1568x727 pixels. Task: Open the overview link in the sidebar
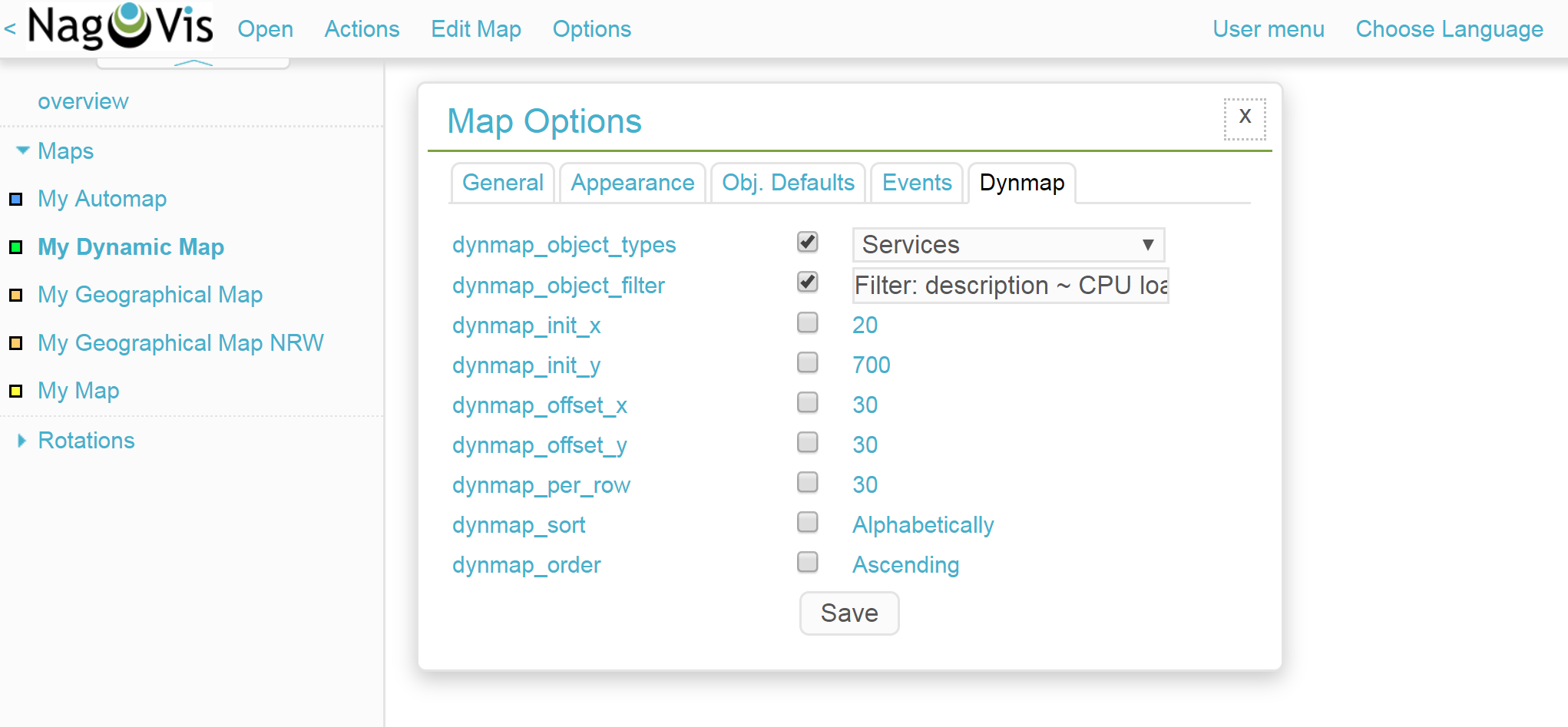point(83,101)
